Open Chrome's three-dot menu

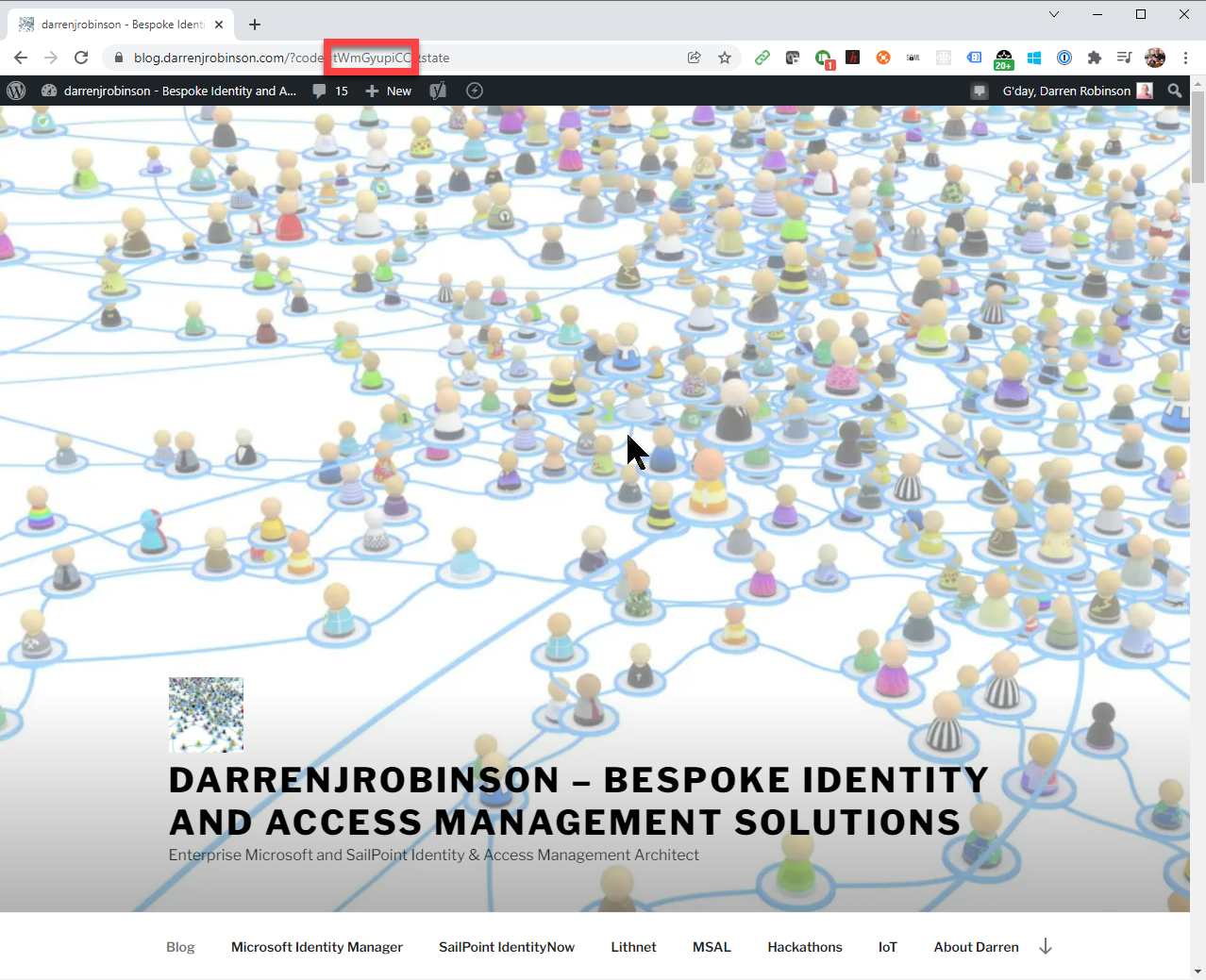point(1185,58)
